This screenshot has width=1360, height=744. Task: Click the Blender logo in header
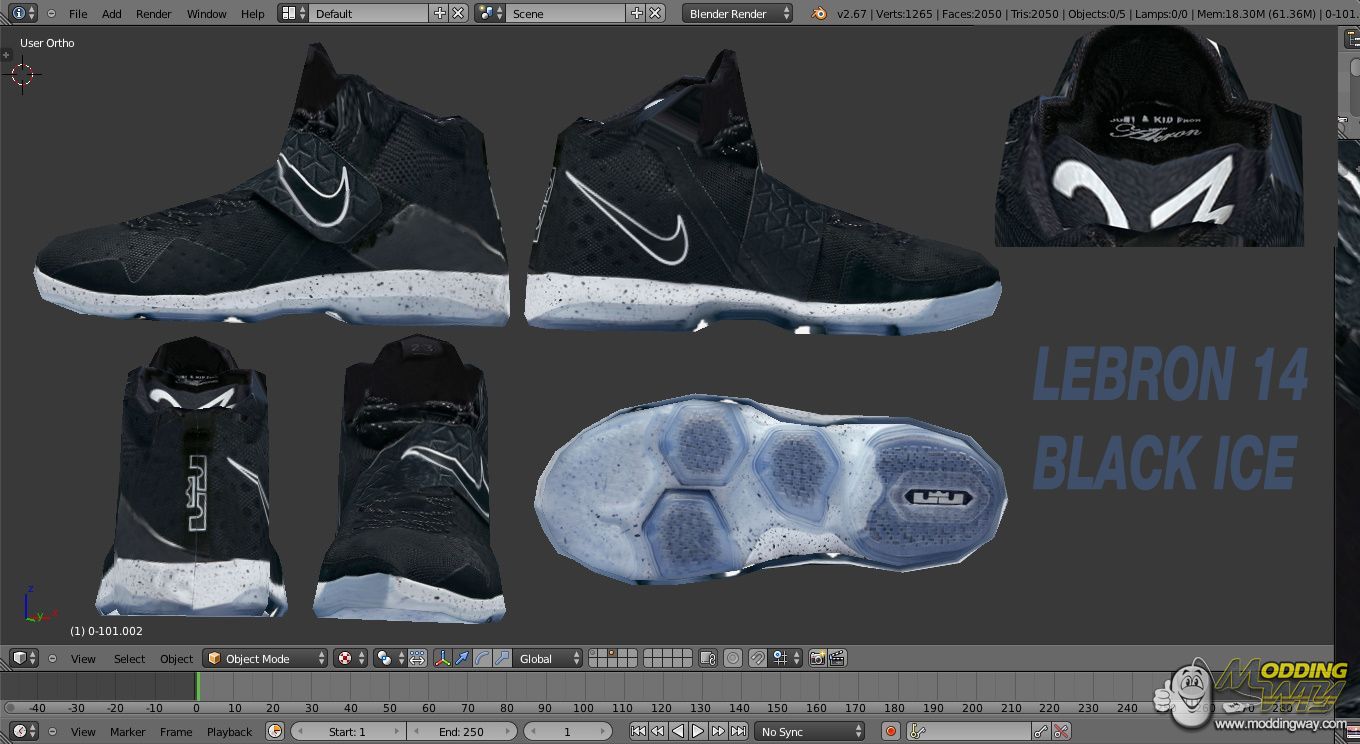819,13
